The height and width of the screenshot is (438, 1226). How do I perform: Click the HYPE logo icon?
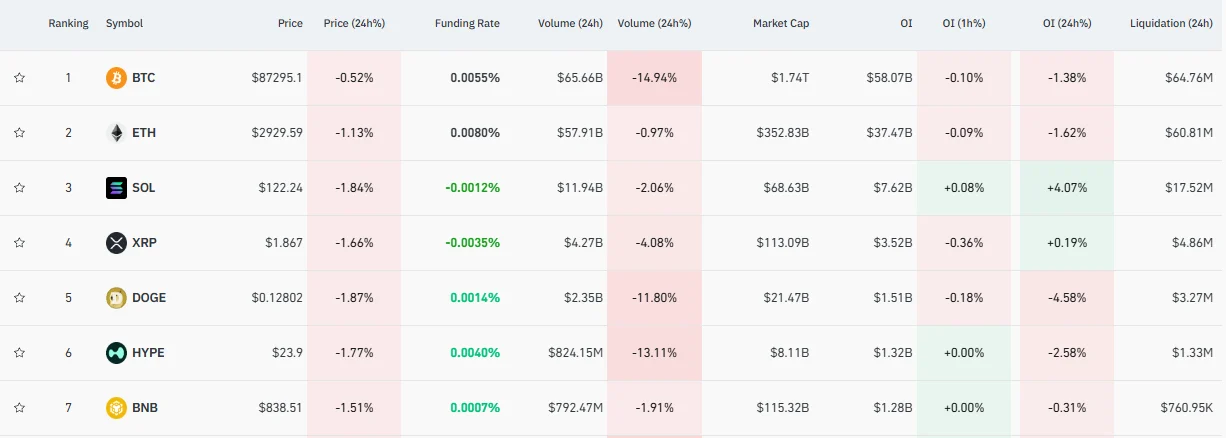(116, 353)
